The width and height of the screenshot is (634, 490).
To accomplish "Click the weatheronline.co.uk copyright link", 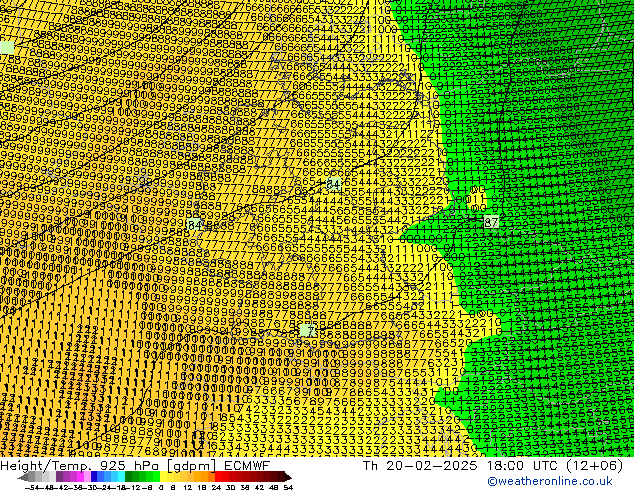I will tap(550, 481).
